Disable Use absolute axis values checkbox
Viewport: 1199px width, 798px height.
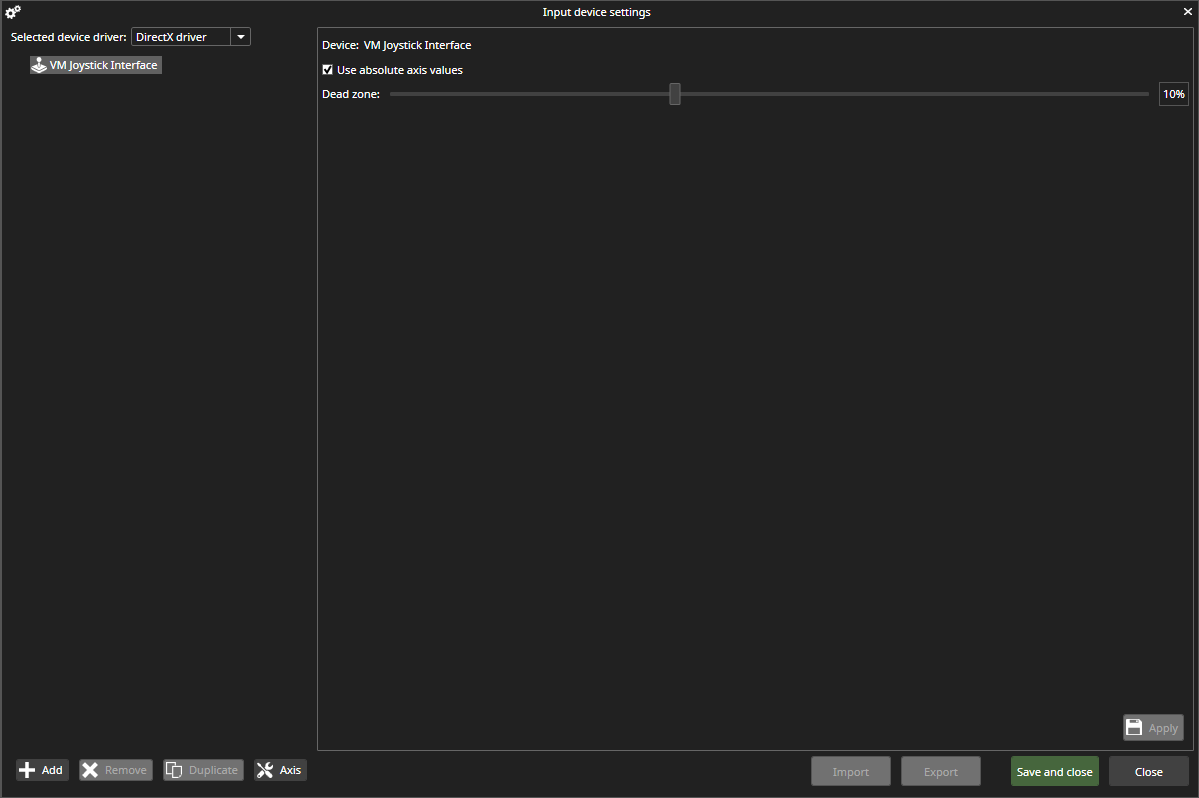pos(327,70)
